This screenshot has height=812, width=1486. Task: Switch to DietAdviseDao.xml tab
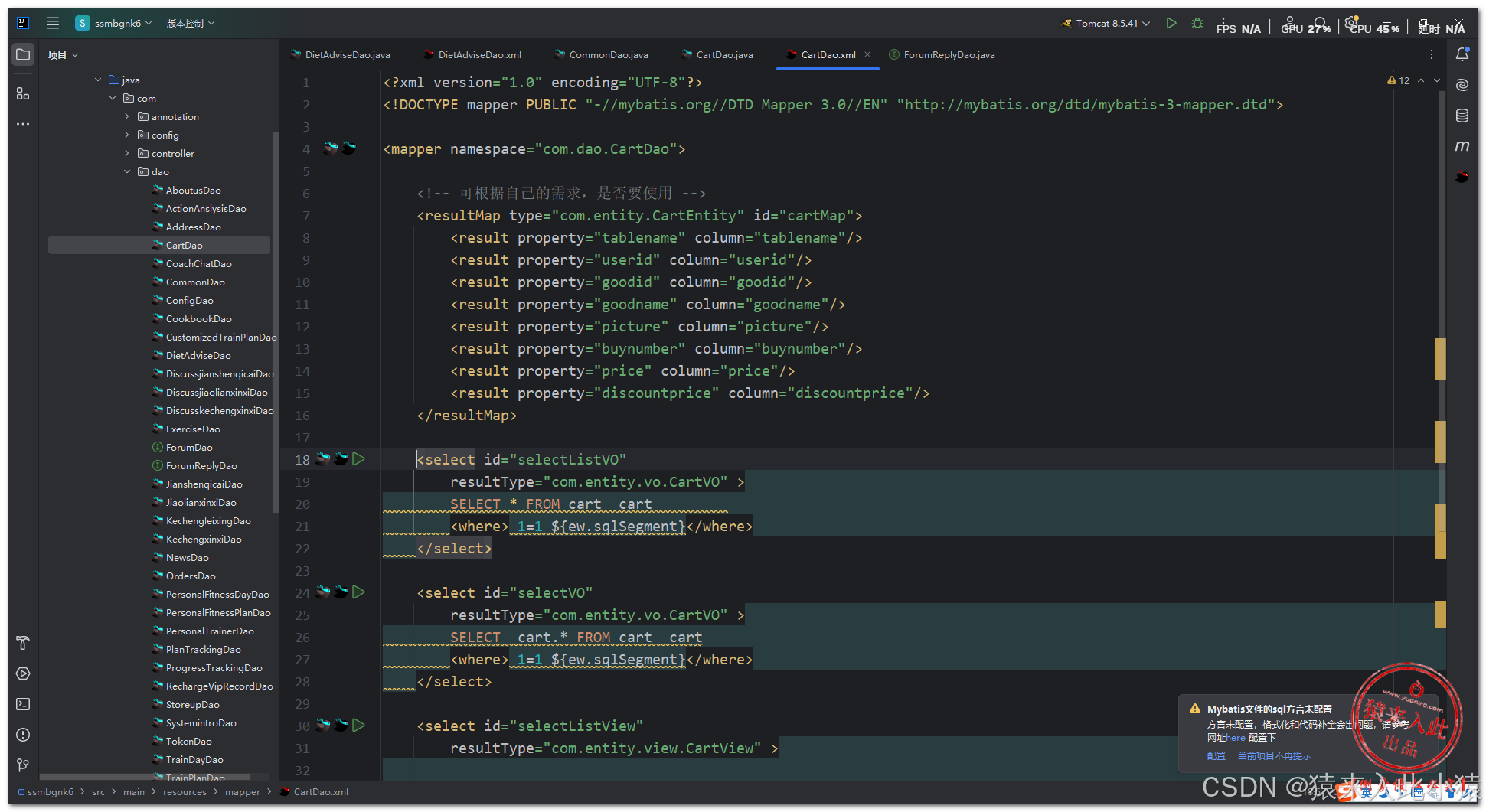(x=472, y=54)
